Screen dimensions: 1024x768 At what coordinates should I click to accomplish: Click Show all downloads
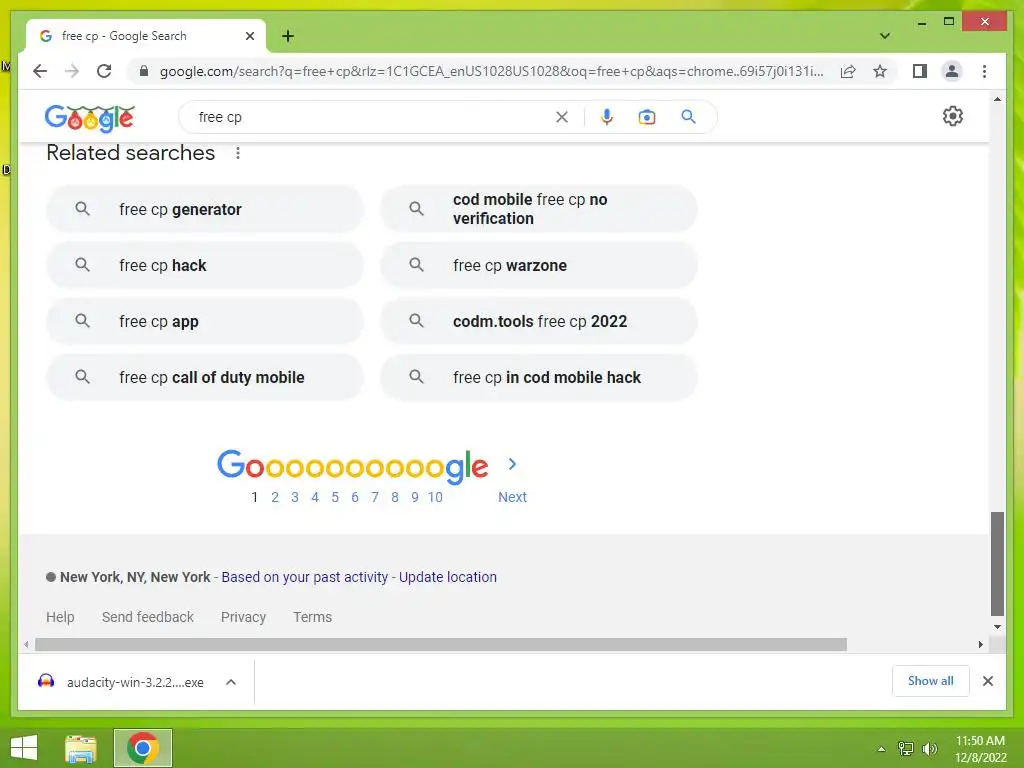(x=930, y=680)
